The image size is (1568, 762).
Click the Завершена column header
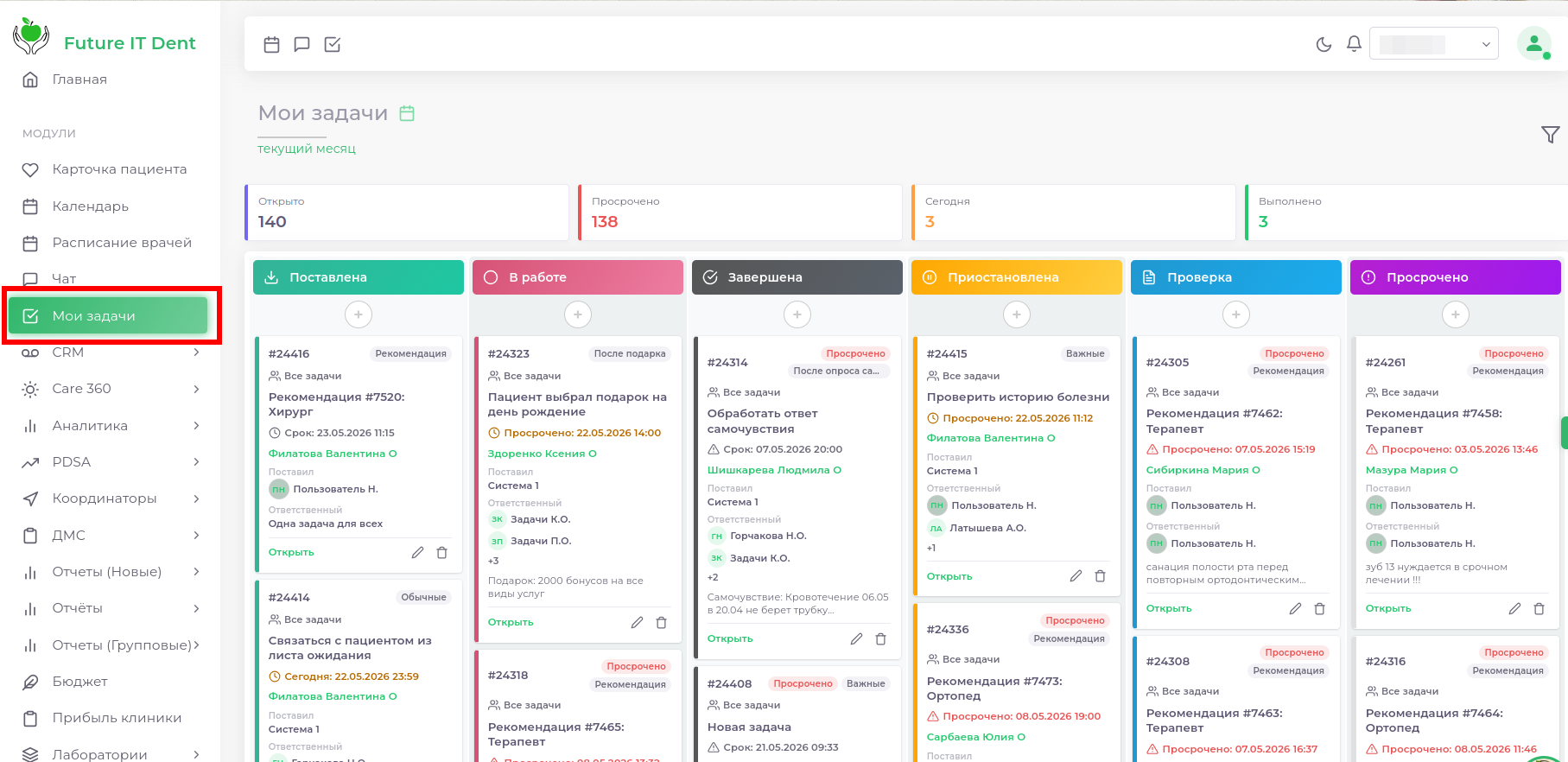[x=797, y=277]
